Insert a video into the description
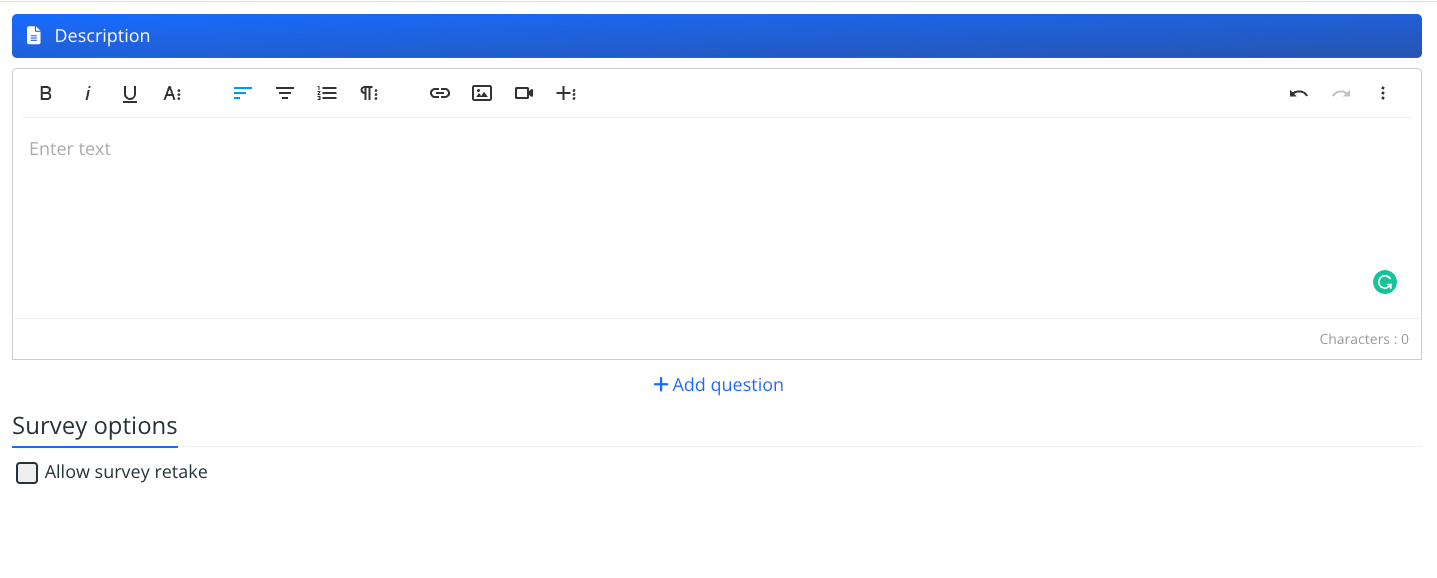 coord(523,93)
